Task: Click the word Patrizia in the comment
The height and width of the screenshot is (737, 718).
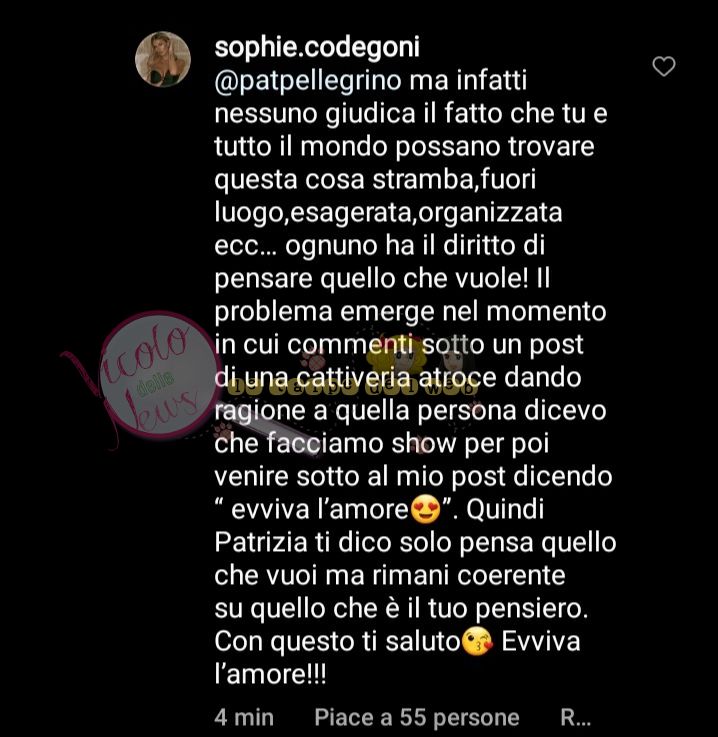Action: point(261,542)
